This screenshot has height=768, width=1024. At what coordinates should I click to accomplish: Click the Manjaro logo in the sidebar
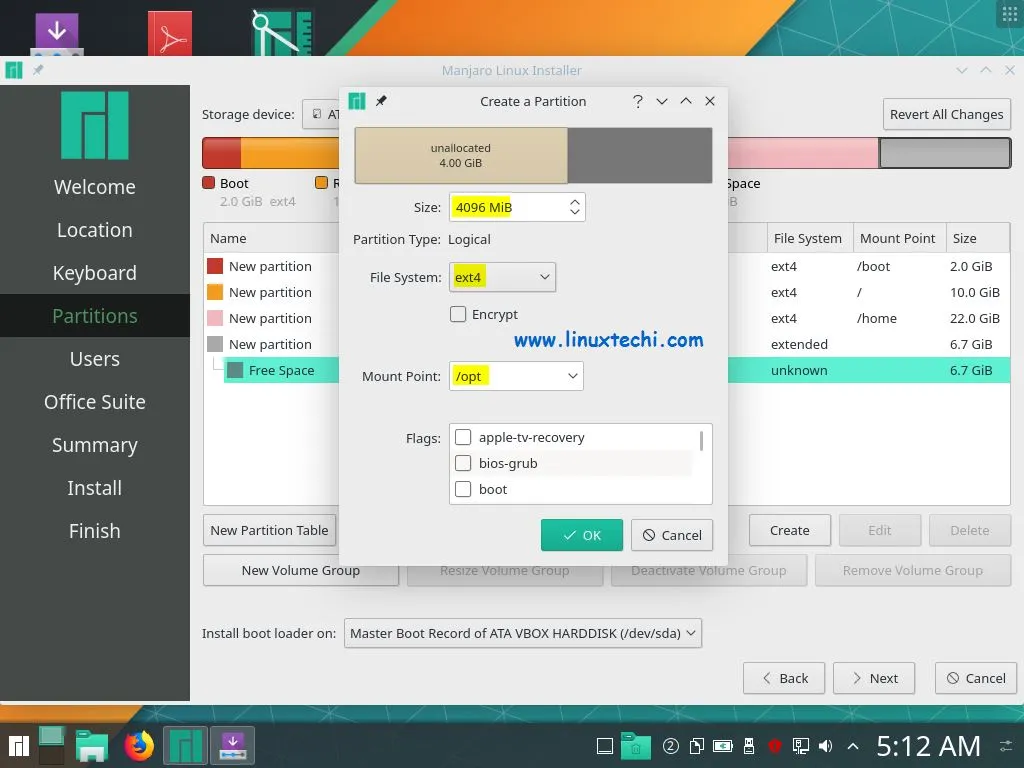tap(94, 124)
